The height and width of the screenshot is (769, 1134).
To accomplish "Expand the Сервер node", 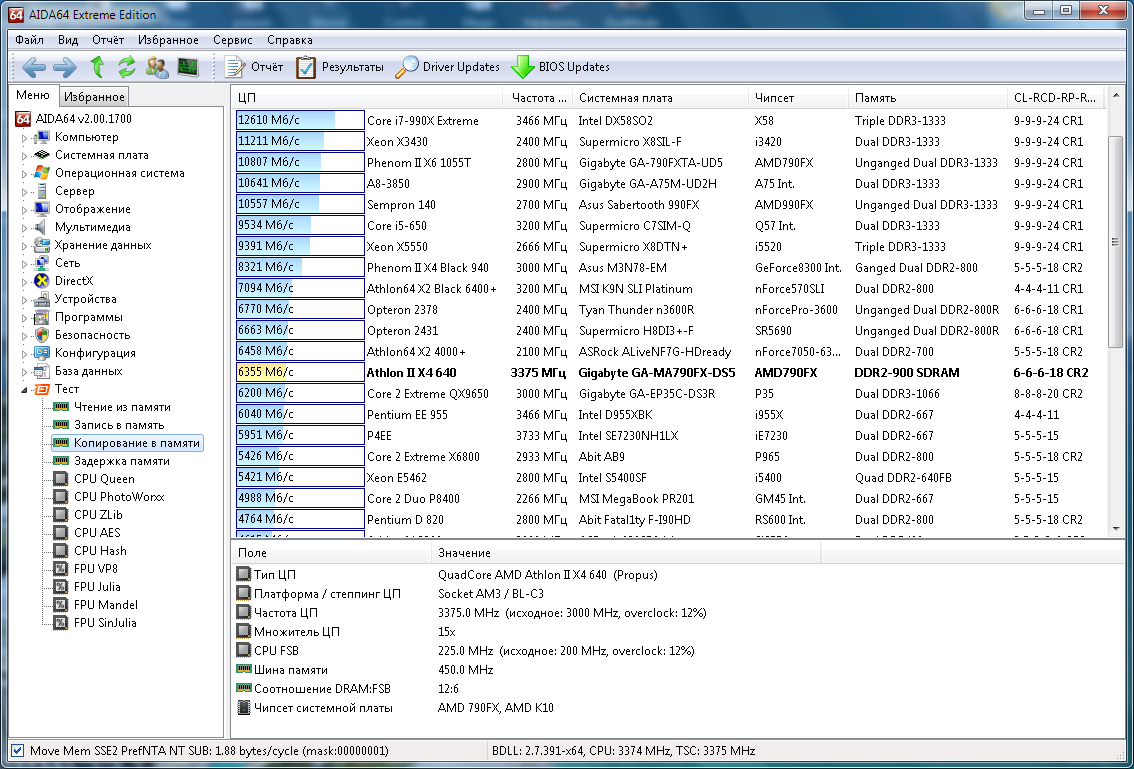I will coord(25,192).
